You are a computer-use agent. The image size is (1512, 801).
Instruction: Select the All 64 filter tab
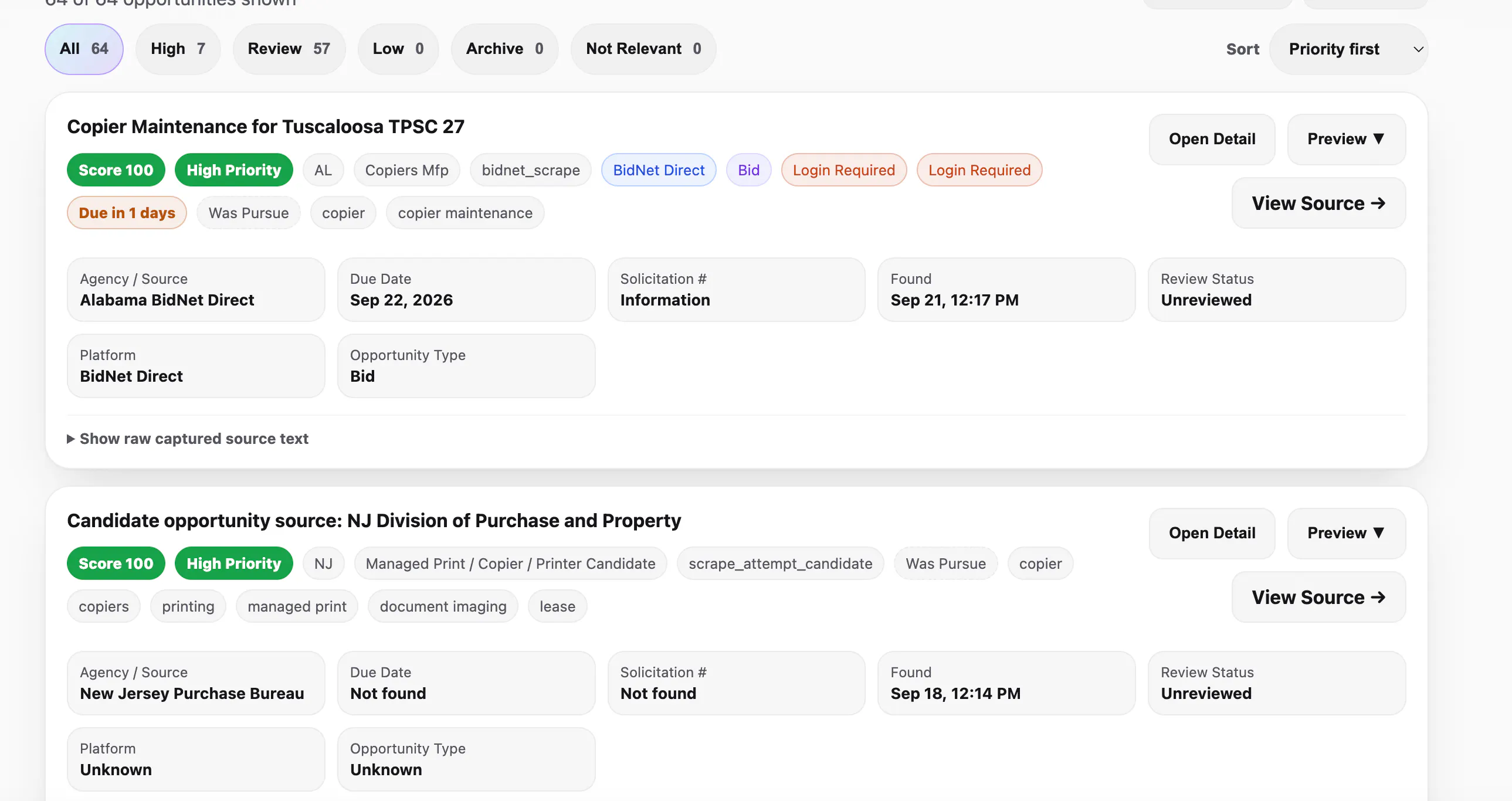pos(84,49)
